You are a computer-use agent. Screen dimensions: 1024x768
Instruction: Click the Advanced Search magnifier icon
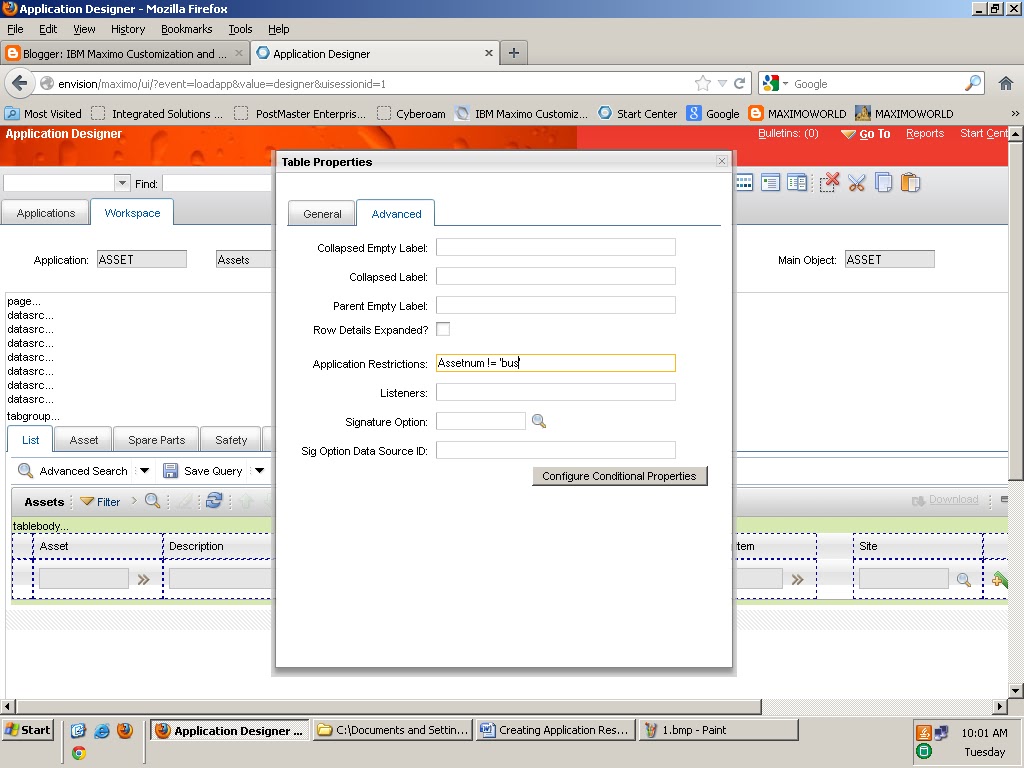23,470
